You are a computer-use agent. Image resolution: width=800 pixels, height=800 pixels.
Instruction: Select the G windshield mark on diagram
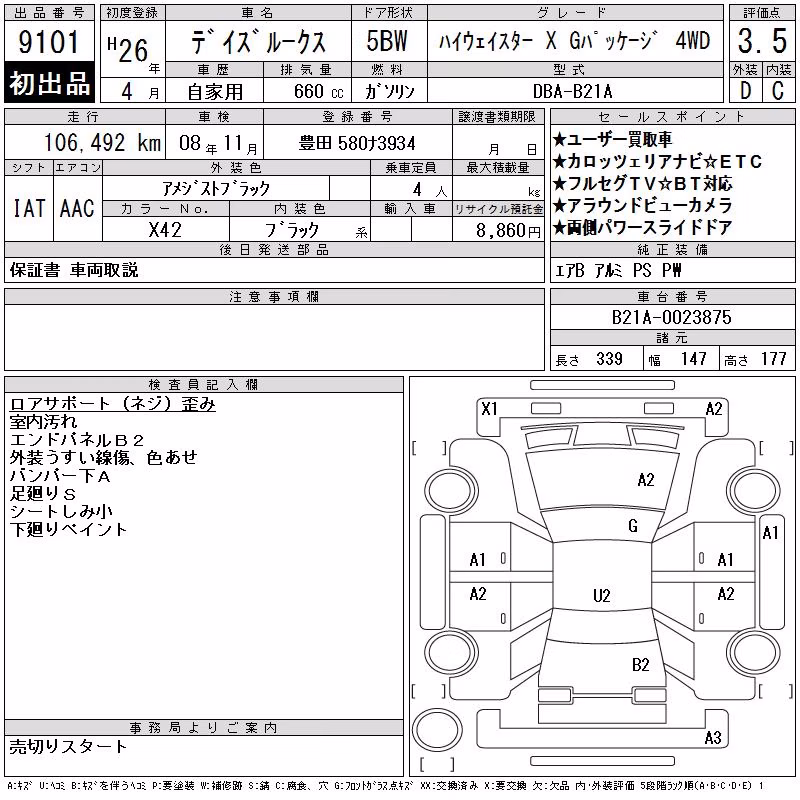(x=633, y=526)
